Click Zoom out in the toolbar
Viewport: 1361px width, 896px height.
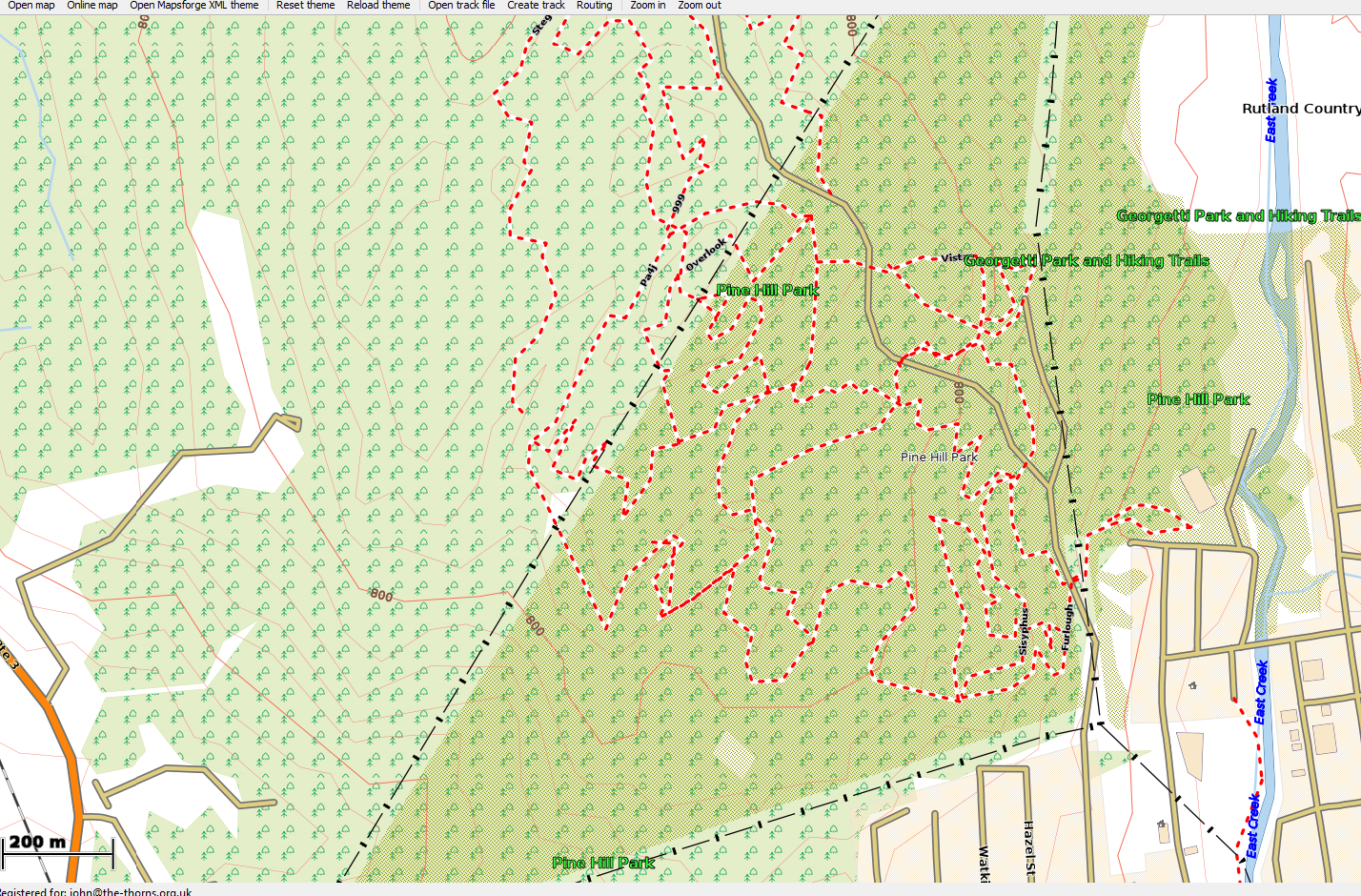(x=700, y=6)
